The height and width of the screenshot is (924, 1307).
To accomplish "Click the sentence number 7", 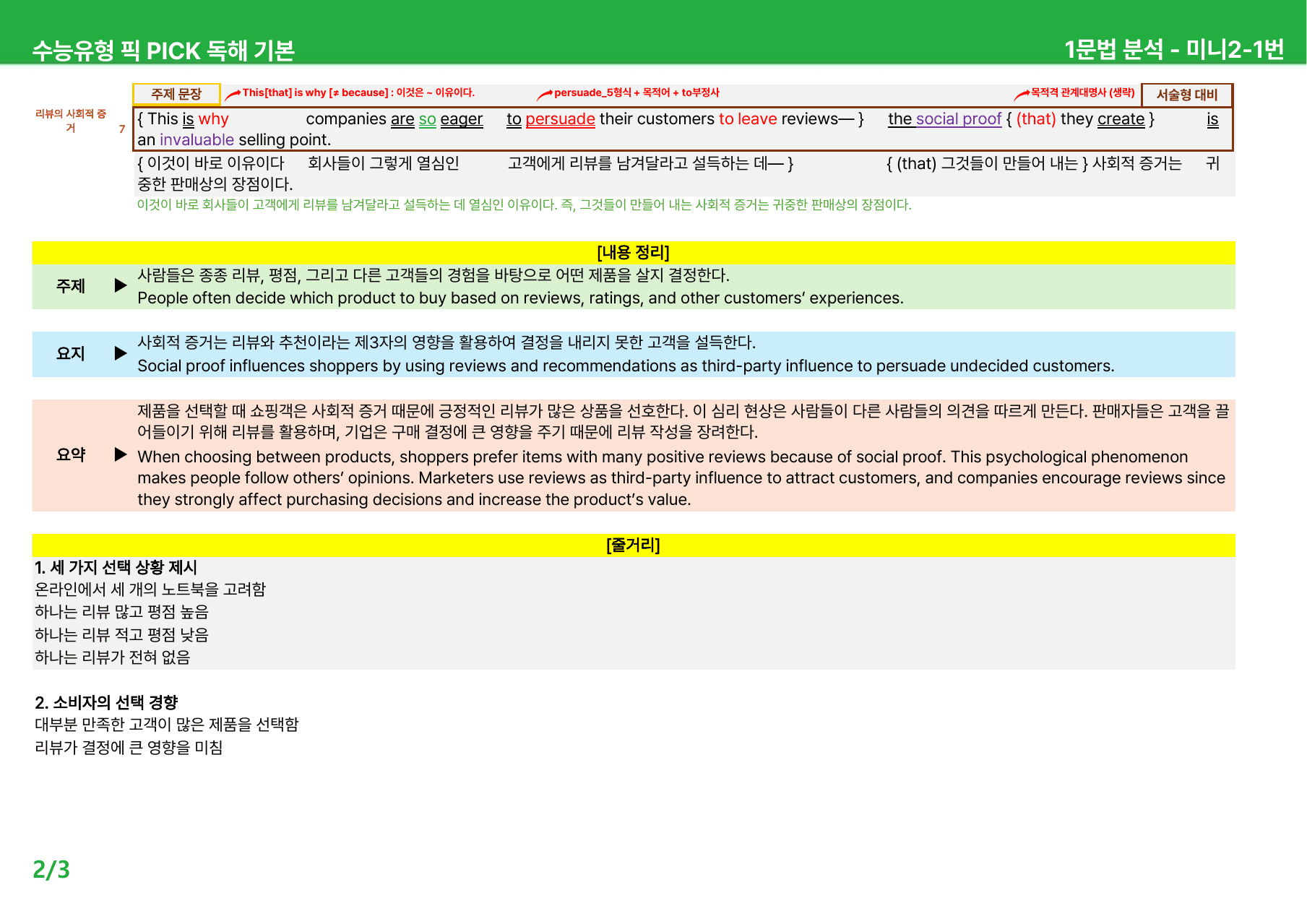I will pyautogui.click(x=122, y=129).
